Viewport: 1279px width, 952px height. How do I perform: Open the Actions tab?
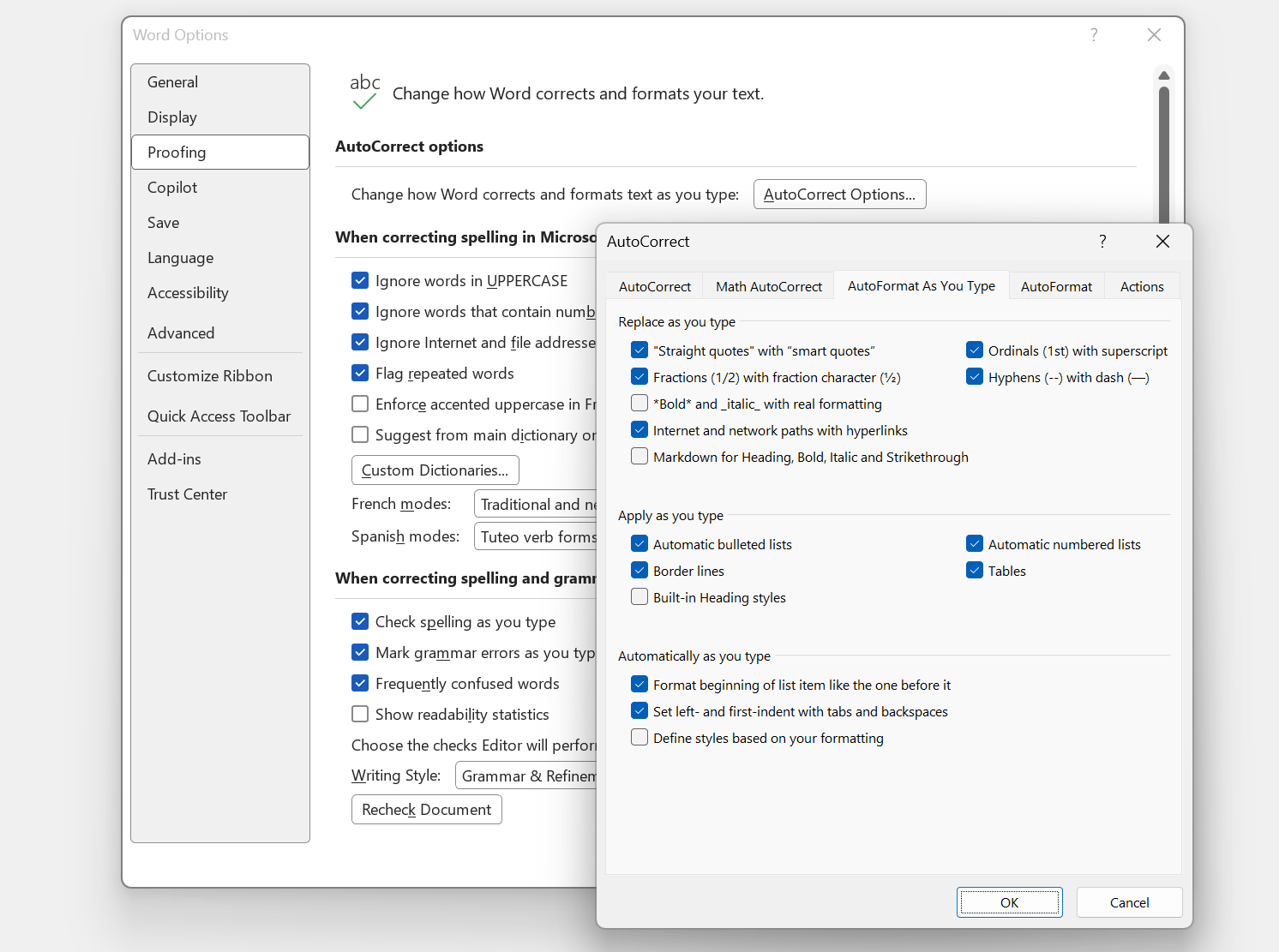coord(1142,287)
